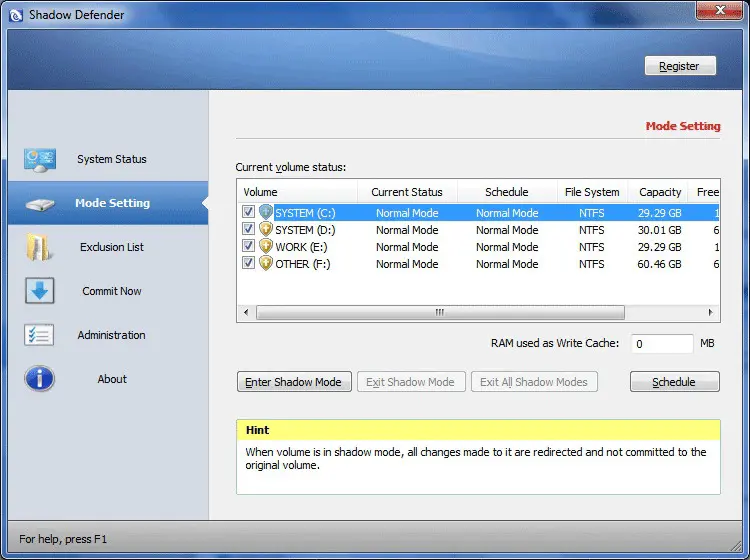Click the File System column header
Screen dimensions: 750x560
point(592,192)
